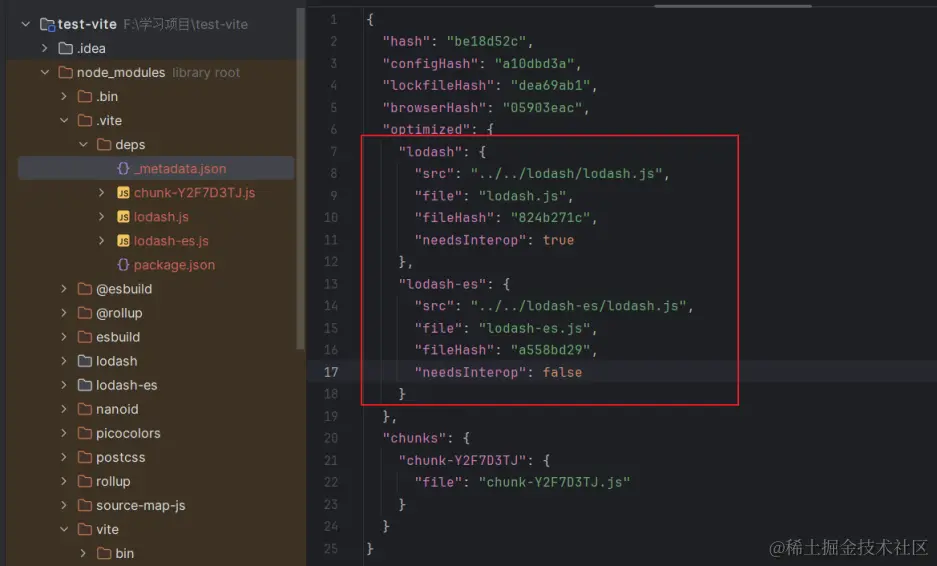Click the rollup folder icon
Image resolution: width=937 pixels, height=566 pixels.
(x=85, y=481)
